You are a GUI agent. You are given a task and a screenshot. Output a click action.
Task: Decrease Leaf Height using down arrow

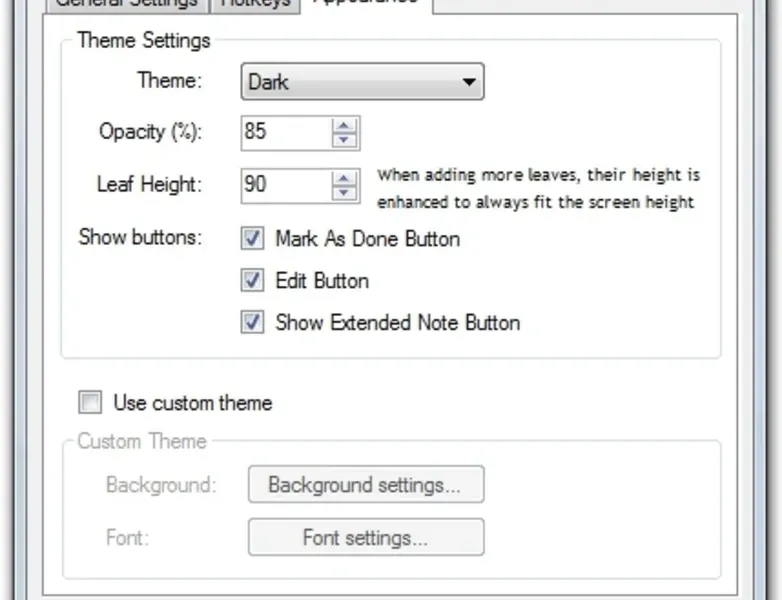(x=344, y=192)
